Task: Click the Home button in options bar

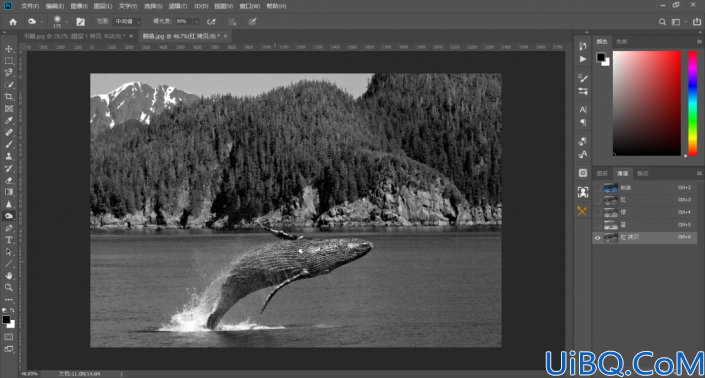Action: 13,22
